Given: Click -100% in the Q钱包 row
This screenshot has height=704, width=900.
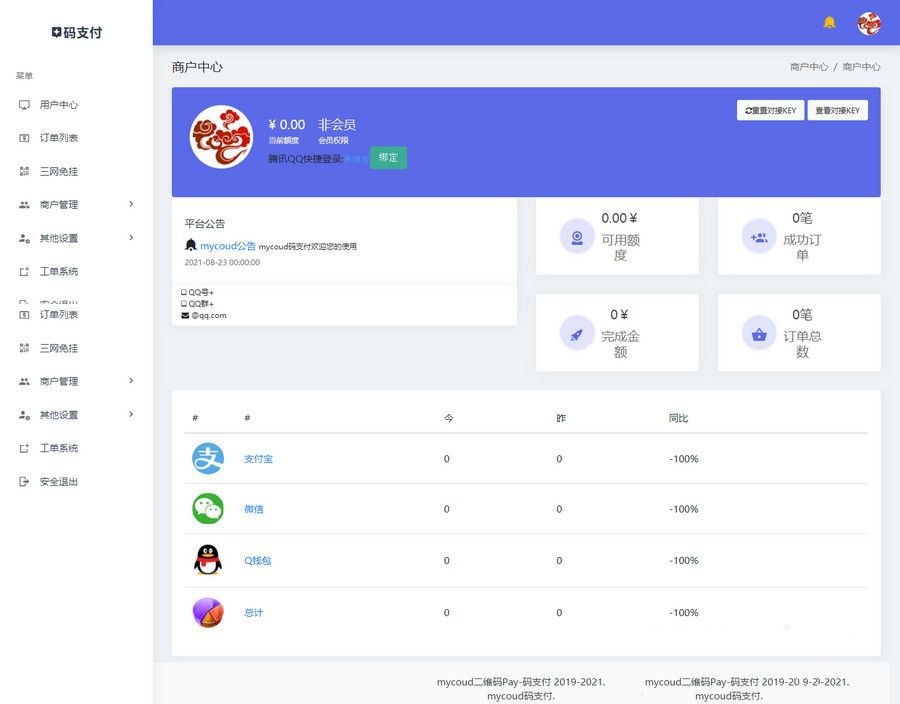Looking at the screenshot, I should (x=684, y=561).
